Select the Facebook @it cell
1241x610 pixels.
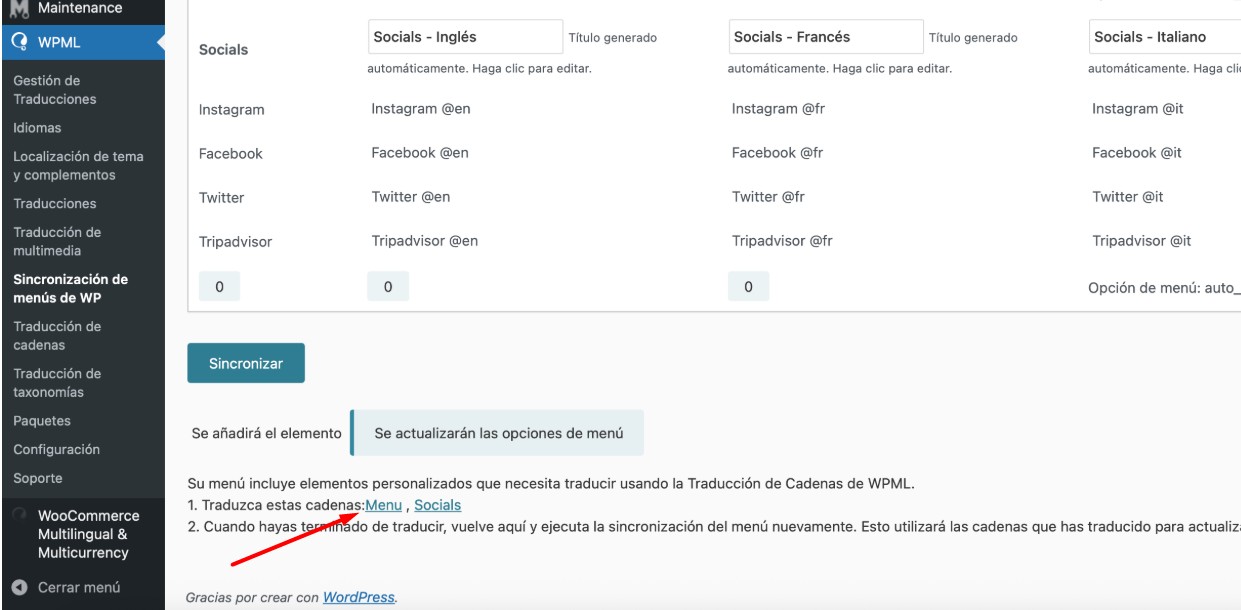tap(1137, 153)
